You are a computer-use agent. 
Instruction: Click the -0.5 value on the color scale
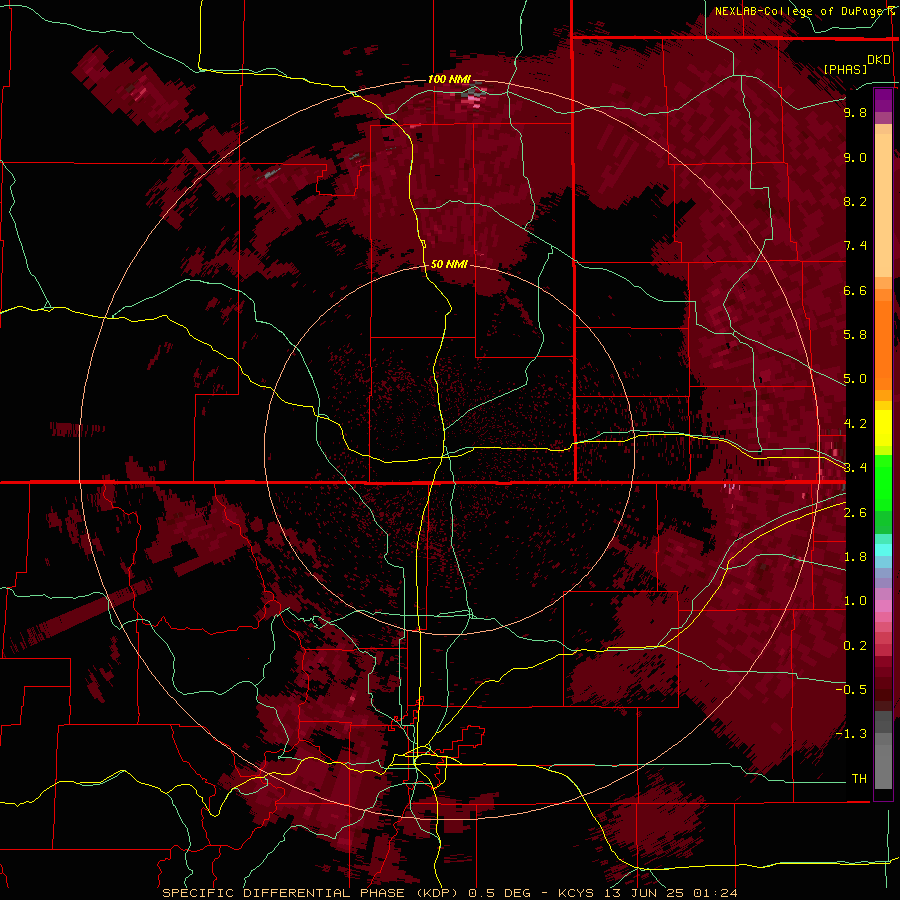click(x=851, y=690)
